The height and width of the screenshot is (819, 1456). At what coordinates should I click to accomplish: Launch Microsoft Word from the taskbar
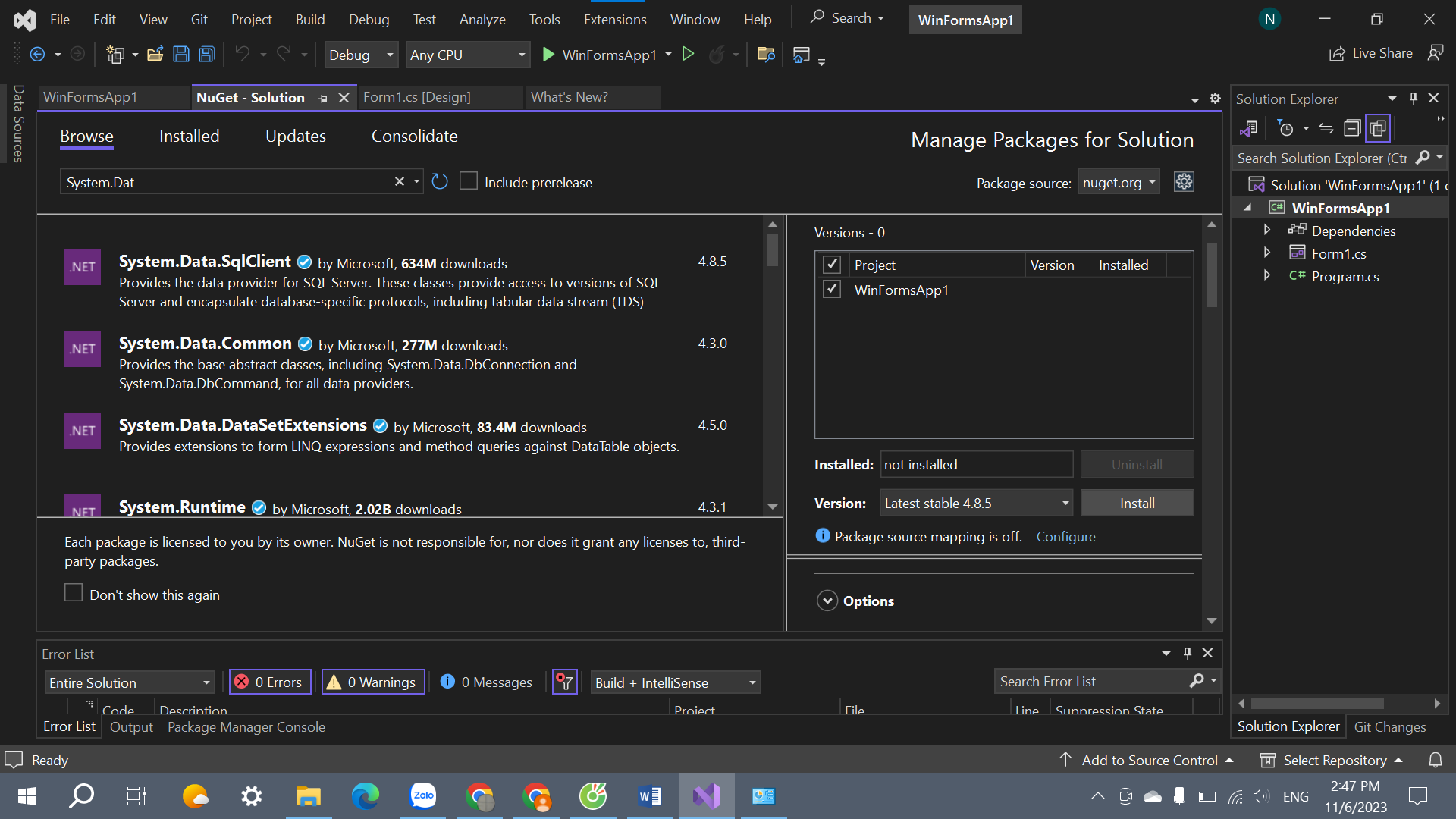click(x=650, y=796)
